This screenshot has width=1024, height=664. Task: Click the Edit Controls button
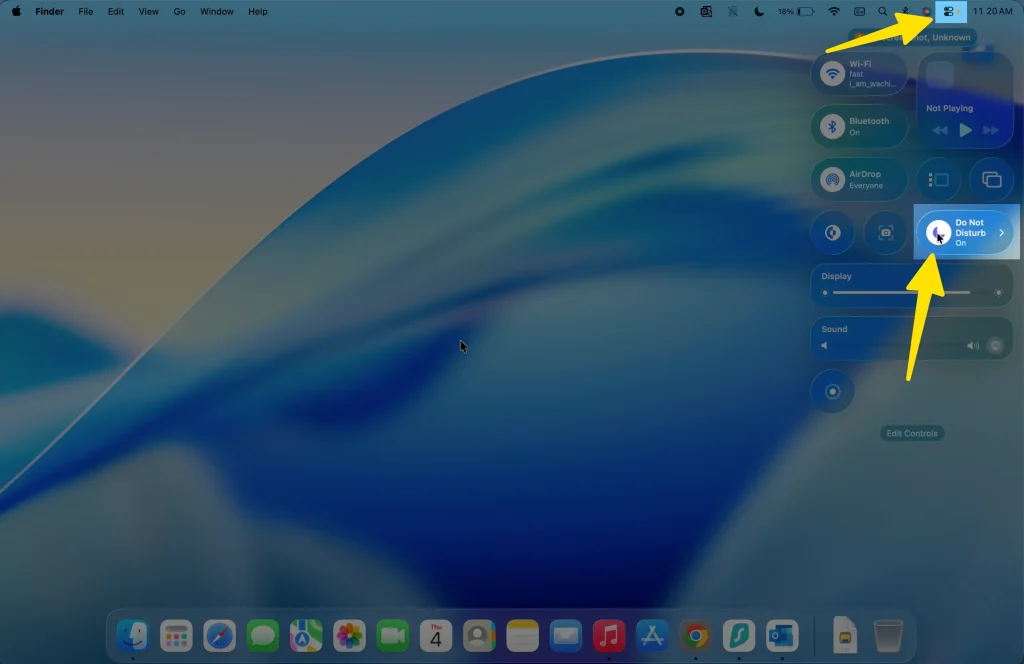pyautogui.click(x=912, y=433)
